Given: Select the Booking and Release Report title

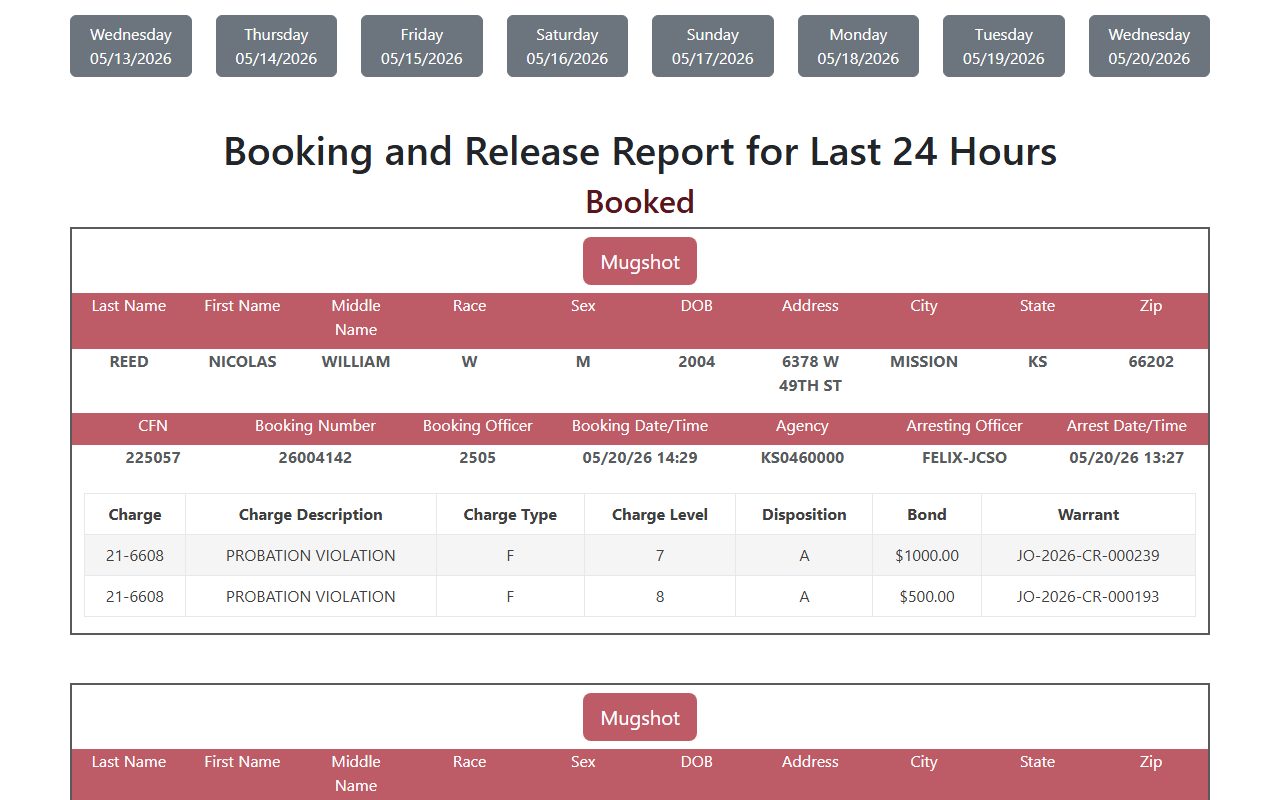Looking at the screenshot, I should click(640, 152).
